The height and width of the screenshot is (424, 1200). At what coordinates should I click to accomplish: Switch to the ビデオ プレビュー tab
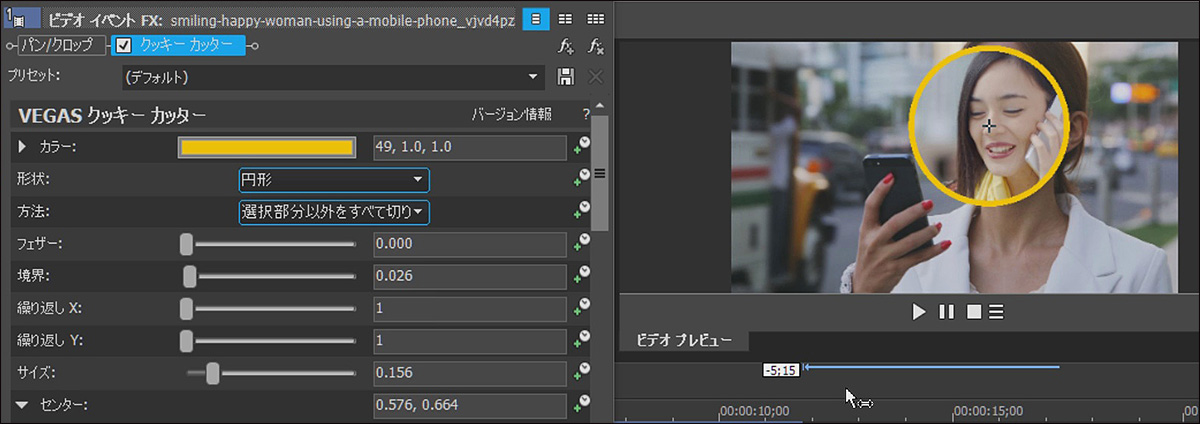point(684,341)
